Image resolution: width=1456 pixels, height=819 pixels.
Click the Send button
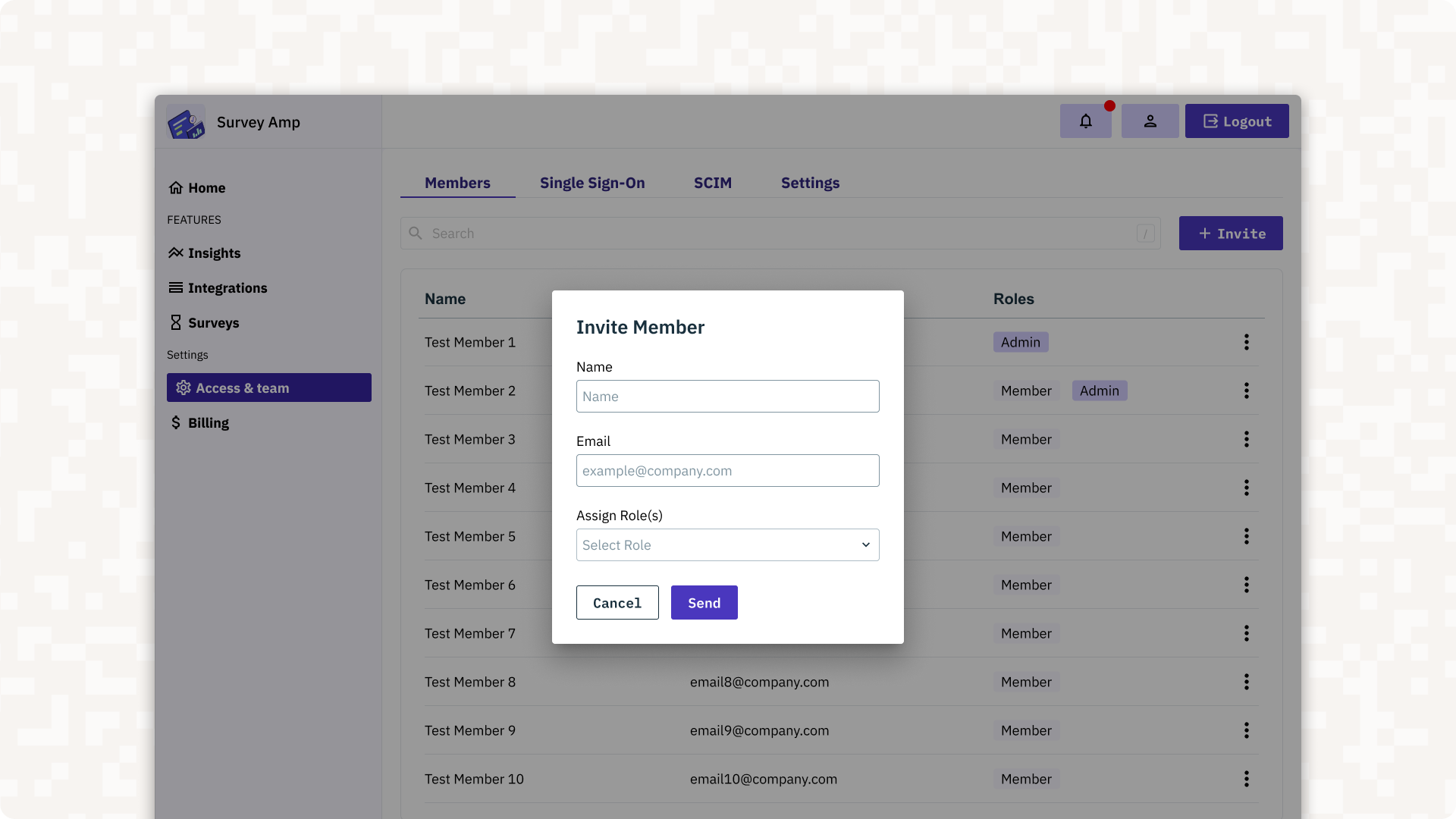pos(704,603)
